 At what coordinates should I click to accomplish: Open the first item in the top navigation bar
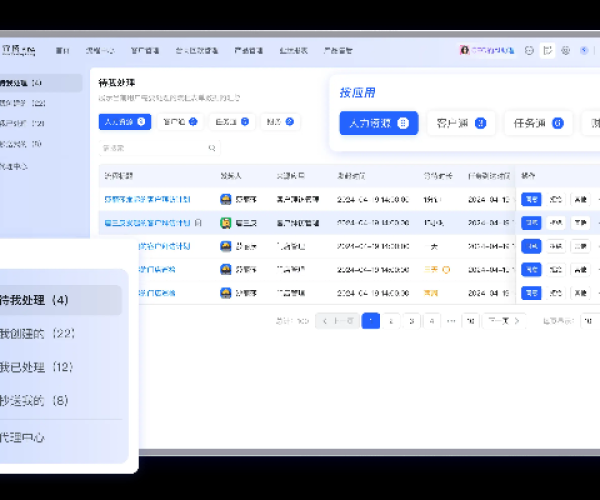62,50
